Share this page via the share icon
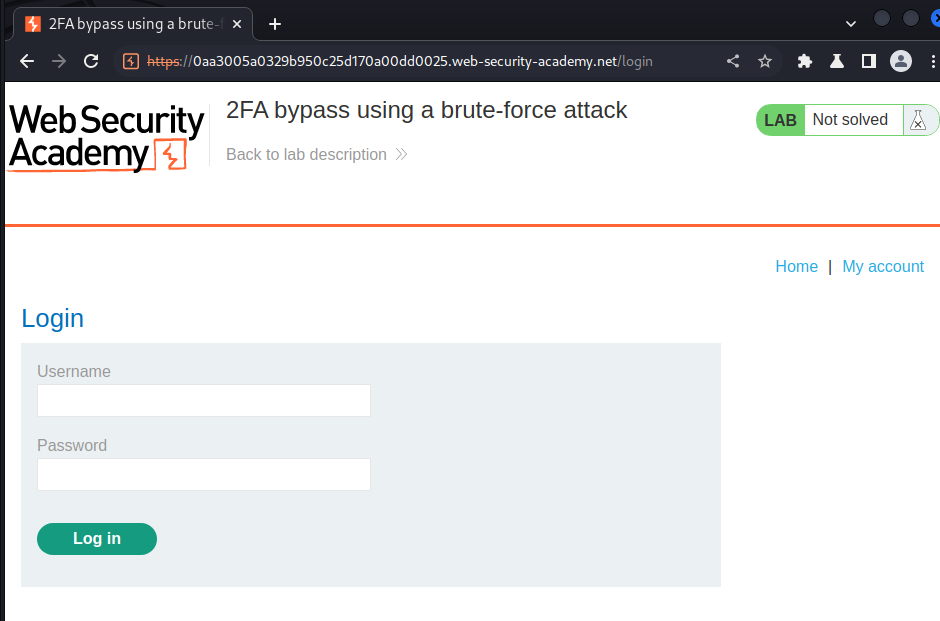Viewport: 940px width, 621px height. pos(733,61)
